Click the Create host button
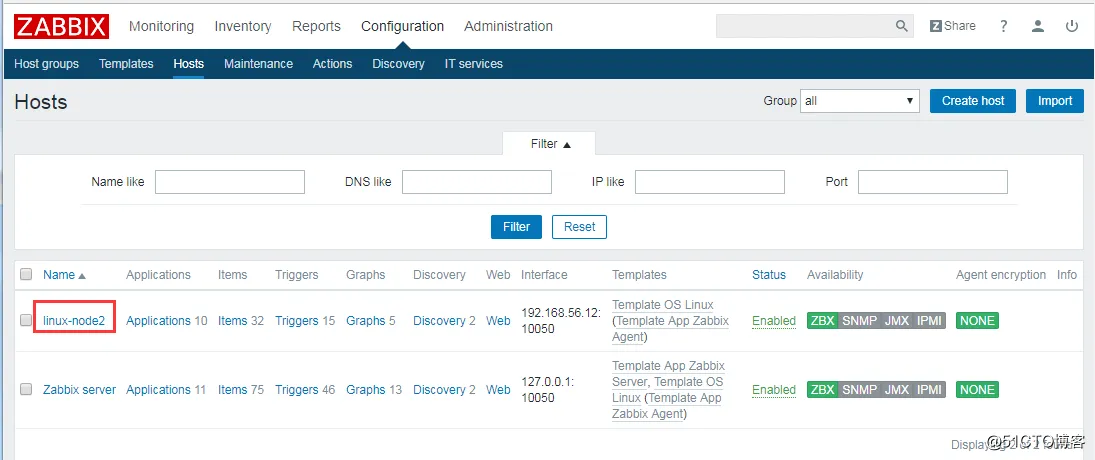The width and height of the screenshot is (1095, 460). (x=973, y=101)
